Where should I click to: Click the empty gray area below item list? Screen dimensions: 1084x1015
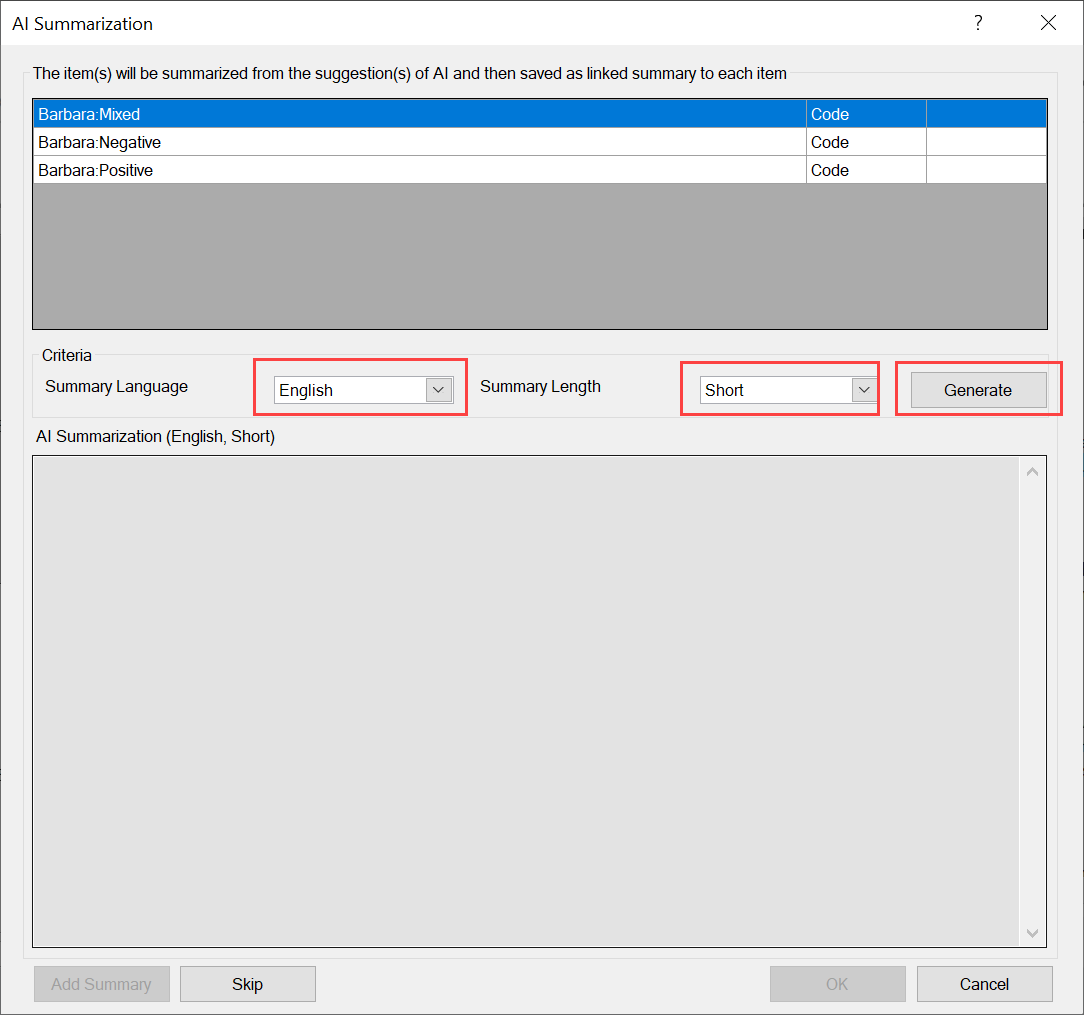(x=540, y=256)
